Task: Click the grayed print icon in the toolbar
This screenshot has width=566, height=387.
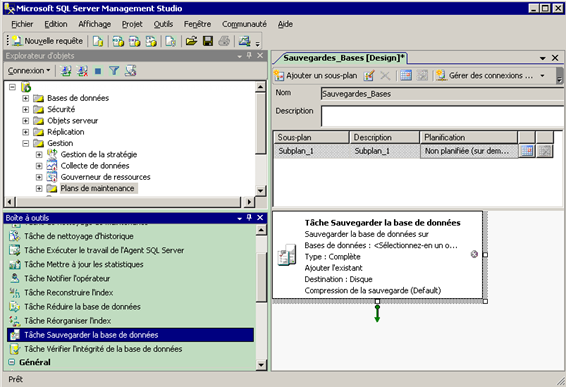Action: pyautogui.click(x=224, y=41)
